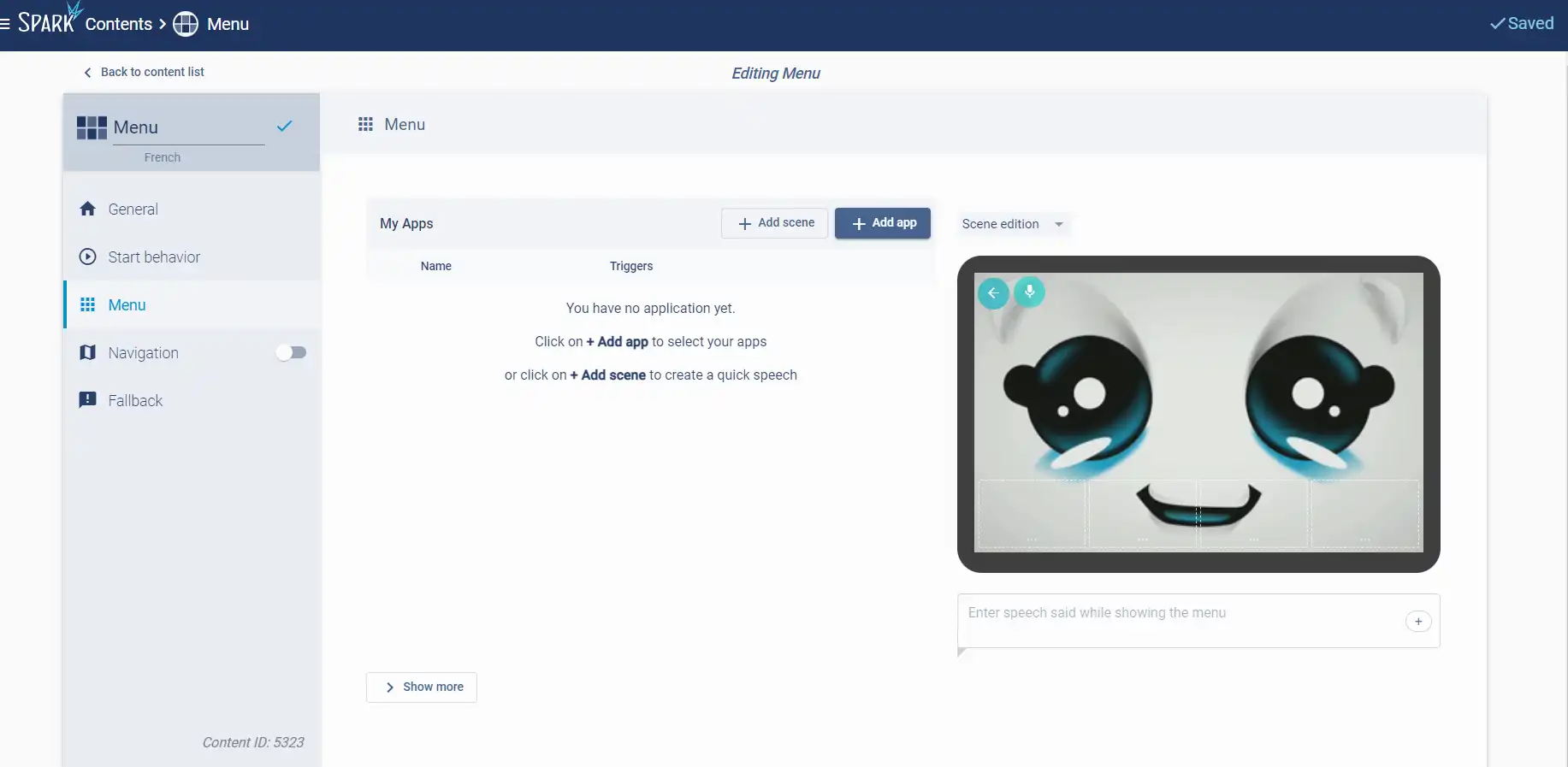Click the plus icon in the speech field
The width and height of the screenshot is (1568, 767).
pos(1417,622)
